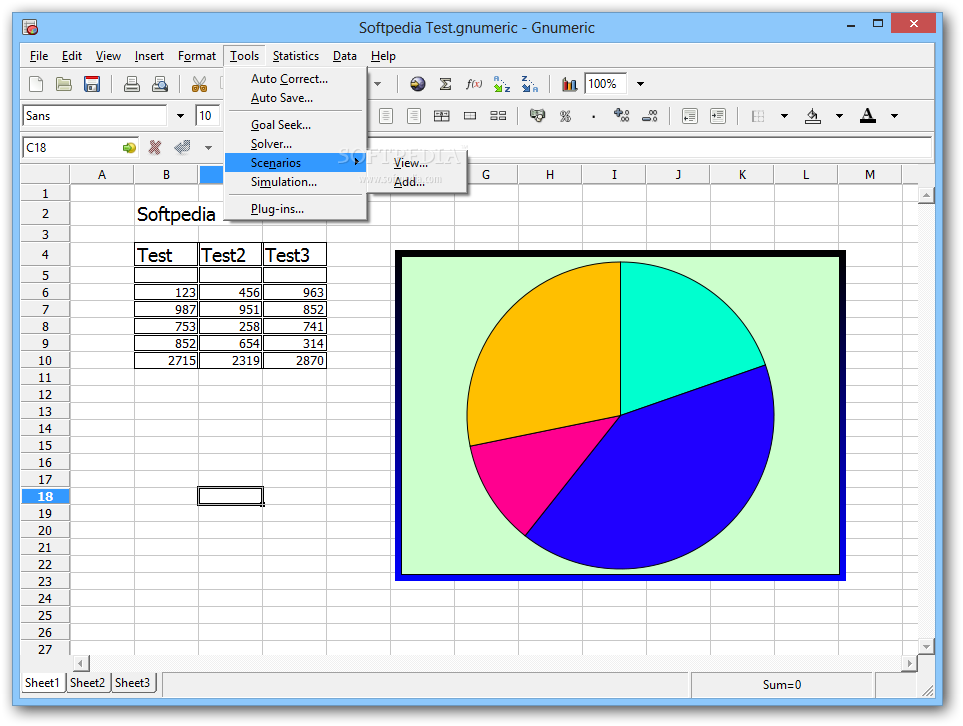Viewport: 963px width, 726px height.
Task: Sort descending Z to A
Action: [529, 84]
